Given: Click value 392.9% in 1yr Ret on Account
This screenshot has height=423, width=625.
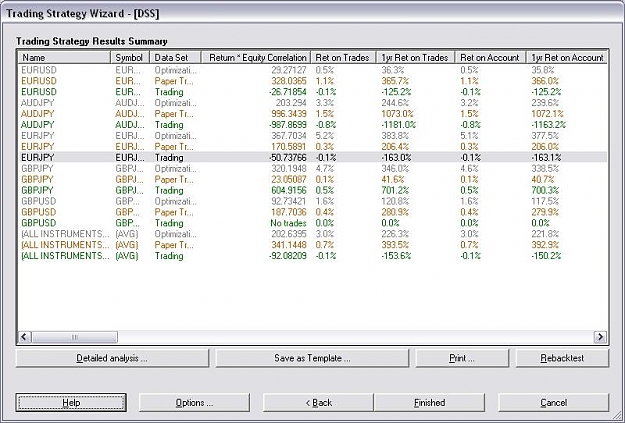Looking at the screenshot, I should click(545, 245).
